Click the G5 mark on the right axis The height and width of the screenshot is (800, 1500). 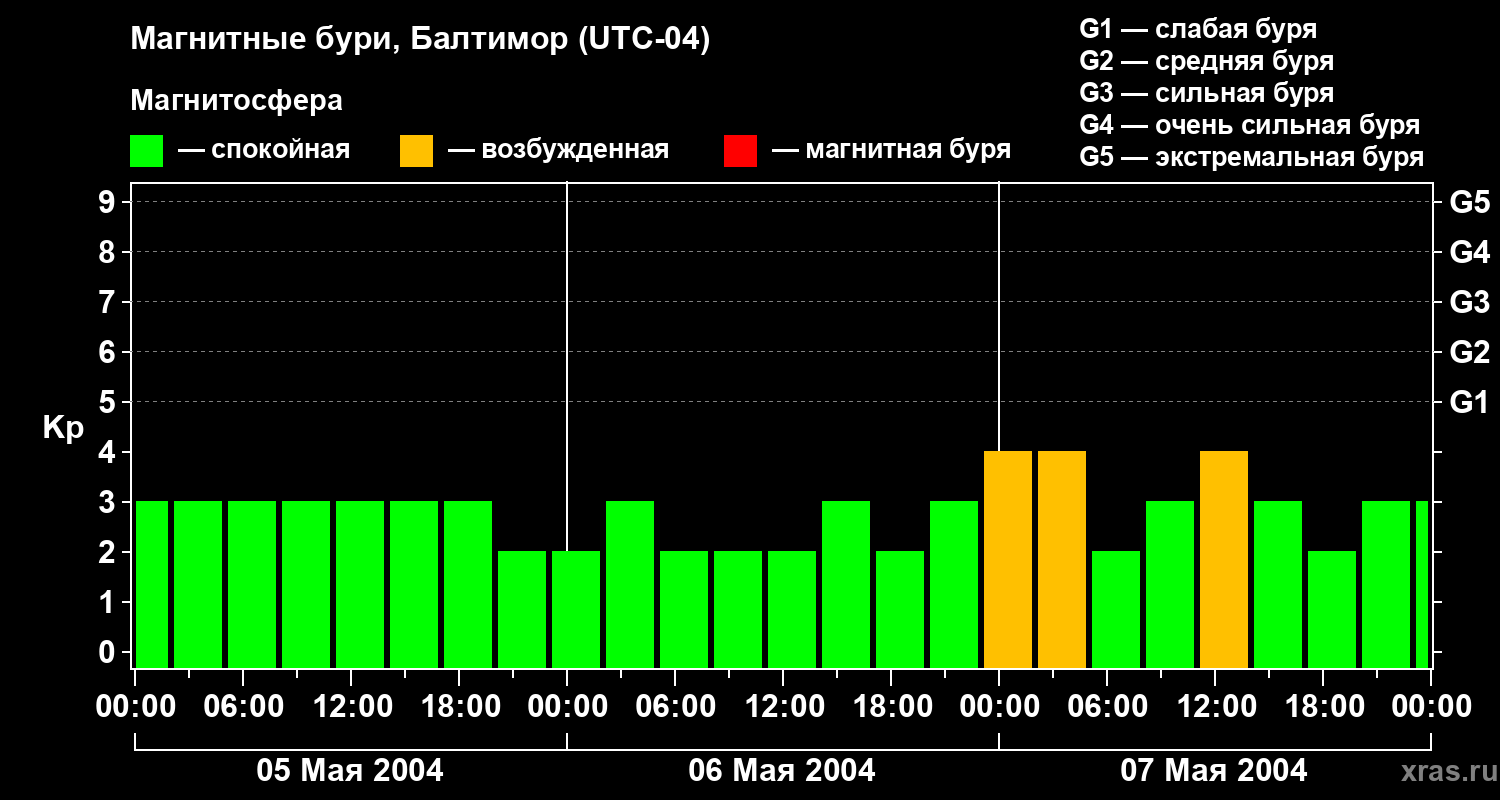tap(1469, 202)
